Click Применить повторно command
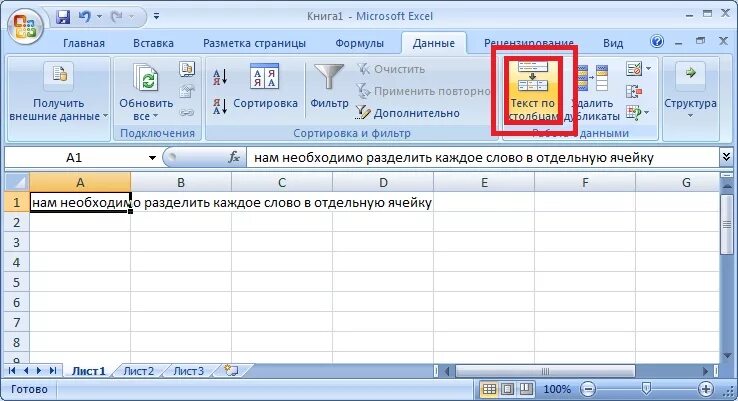 [423, 91]
